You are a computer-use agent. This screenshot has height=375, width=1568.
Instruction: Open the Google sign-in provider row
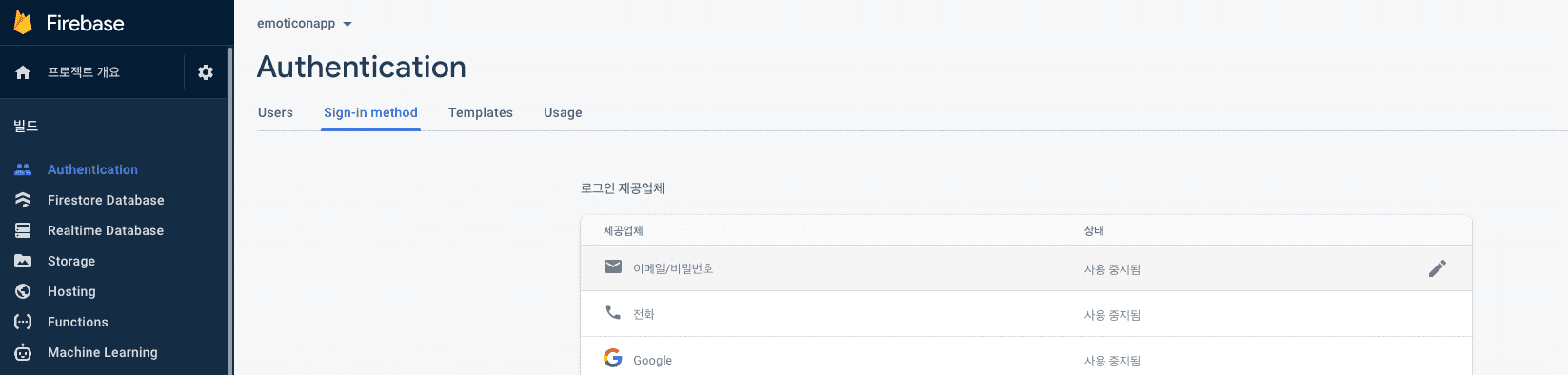point(1026,358)
